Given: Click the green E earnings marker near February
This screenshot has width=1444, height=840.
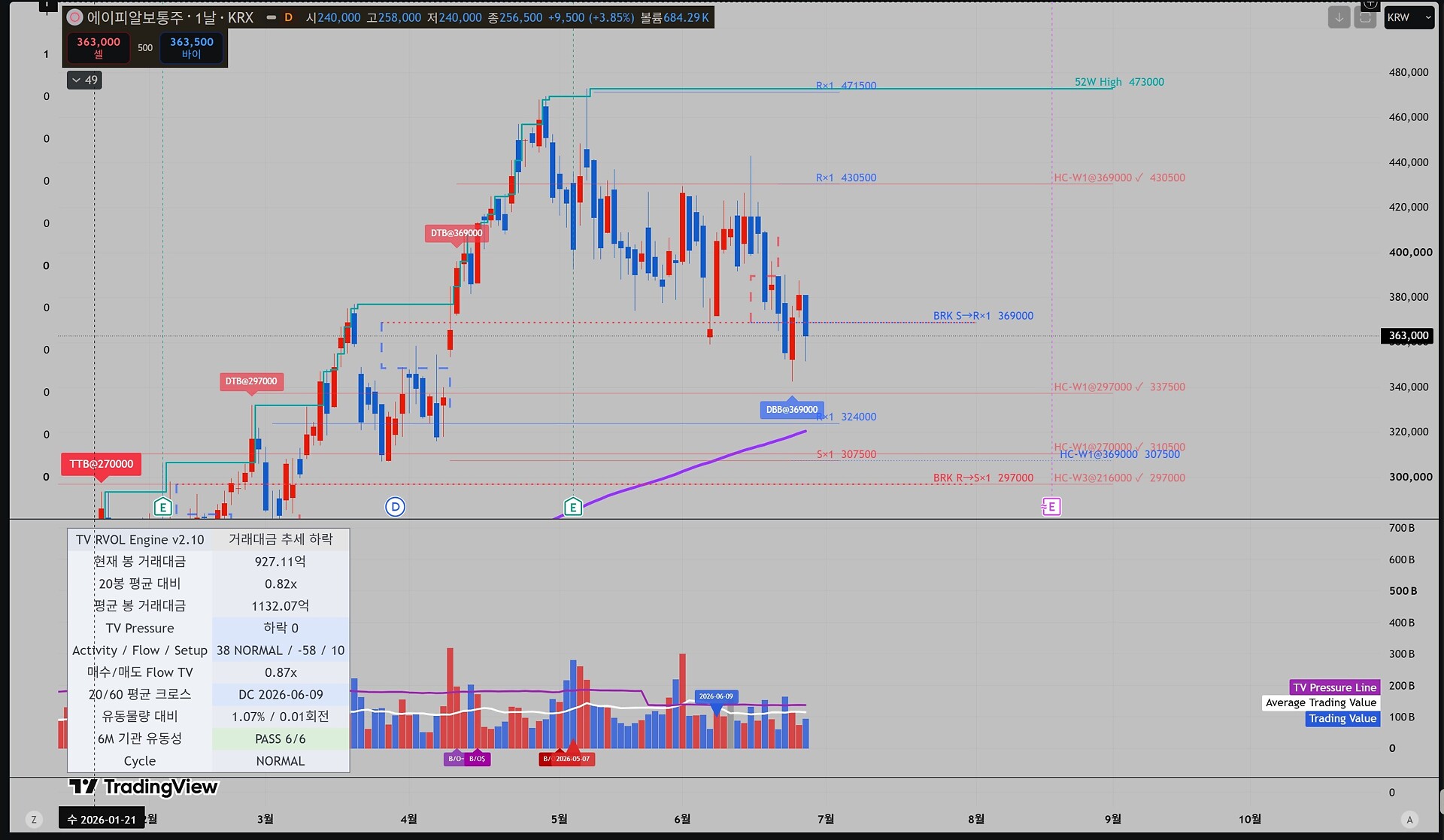Looking at the screenshot, I should pyautogui.click(x=162, y=507).
